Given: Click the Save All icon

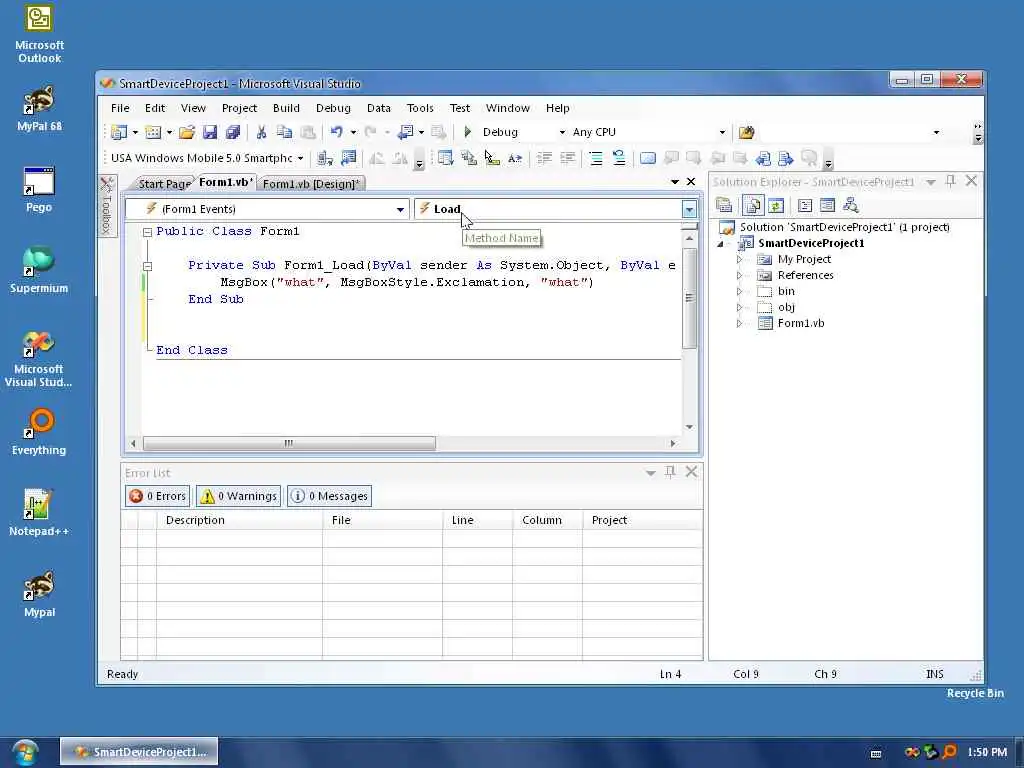Looking at the screenshot, I should [232, 133].
